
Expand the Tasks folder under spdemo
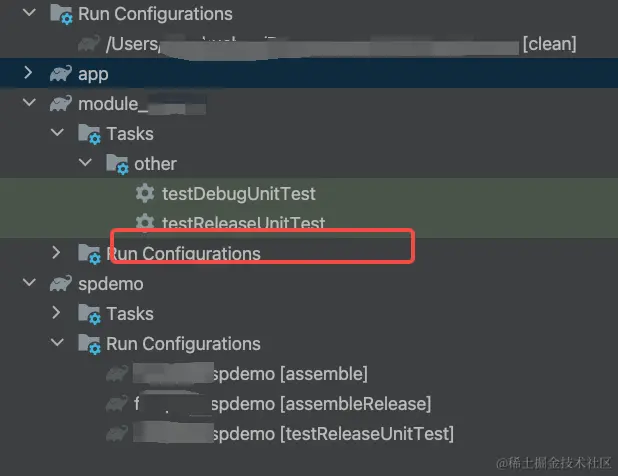(56, 314)
